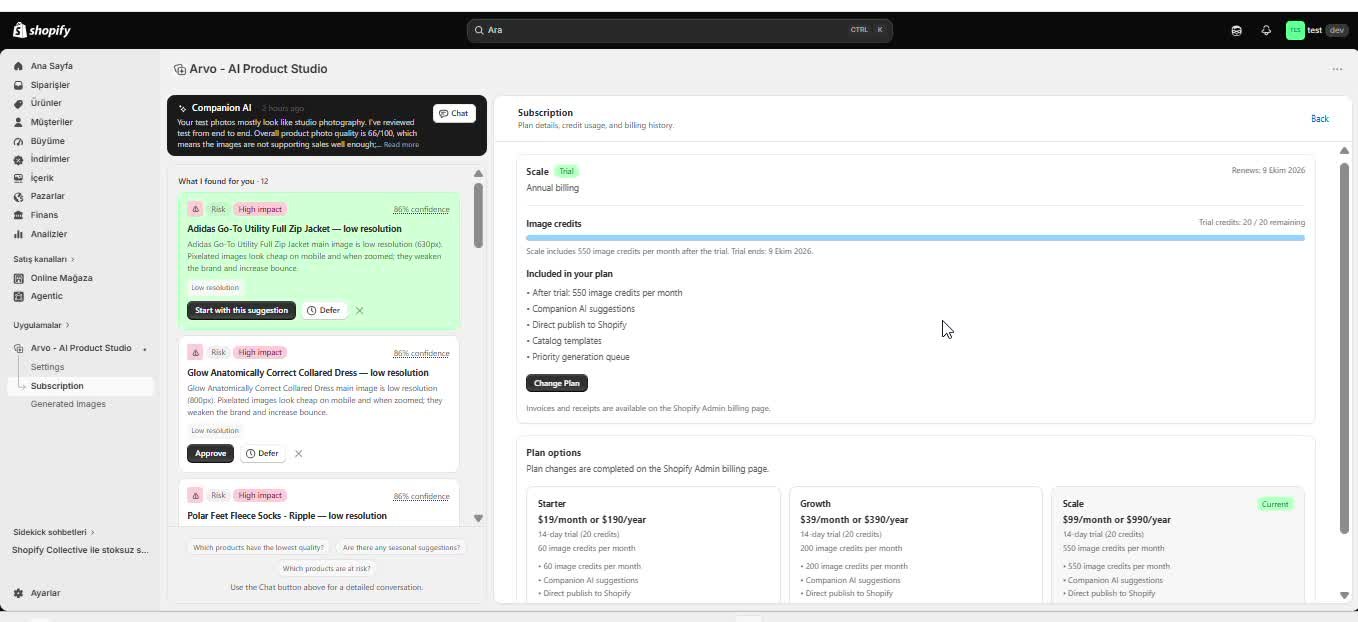Click Start with this suggestion
This screenshot has height=622, width=1358.
[241, 311]
